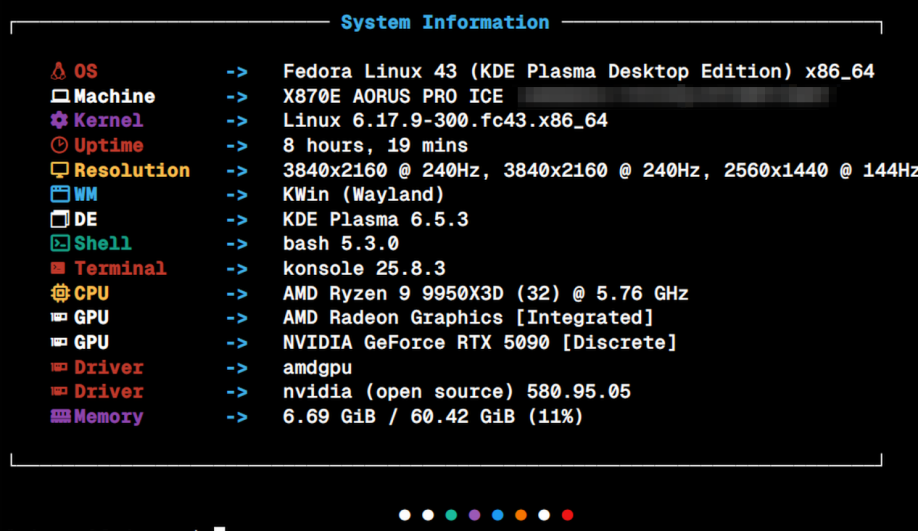Click the red icon beside Terminal
The height and width of the screenshot is (531, 918).
58,268
